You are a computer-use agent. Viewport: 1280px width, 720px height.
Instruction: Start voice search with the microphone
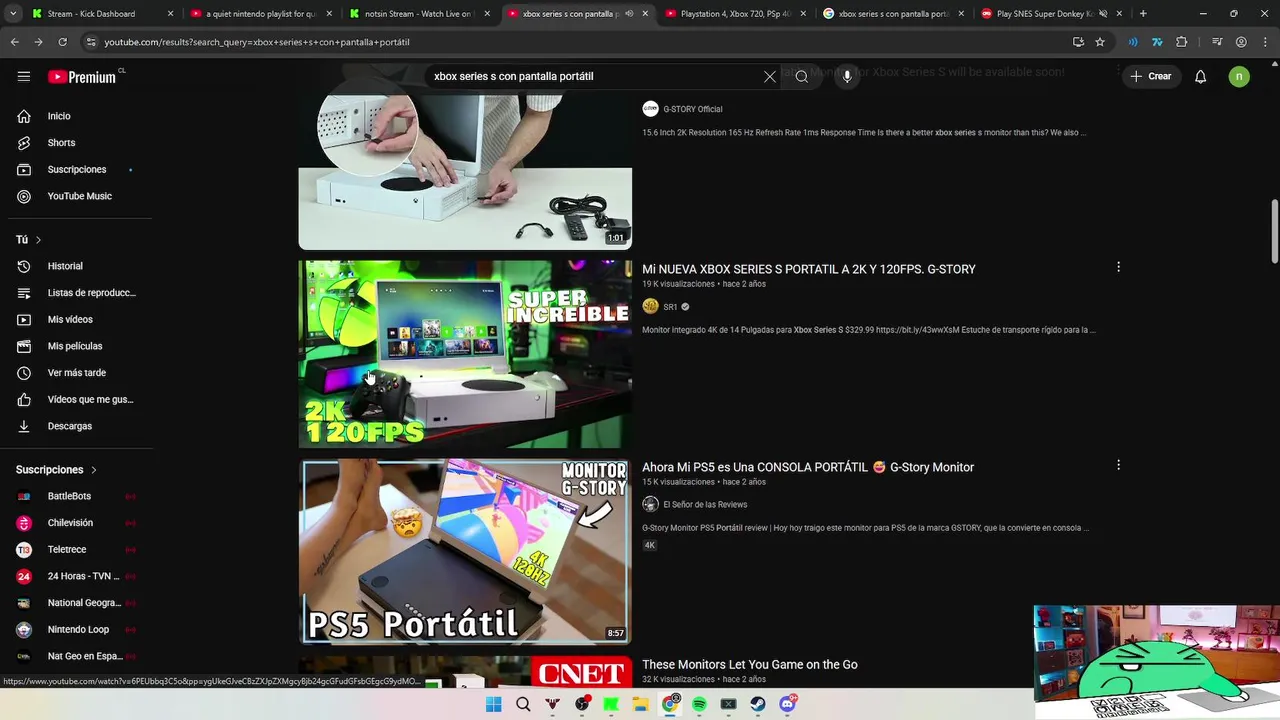[847, 76]
